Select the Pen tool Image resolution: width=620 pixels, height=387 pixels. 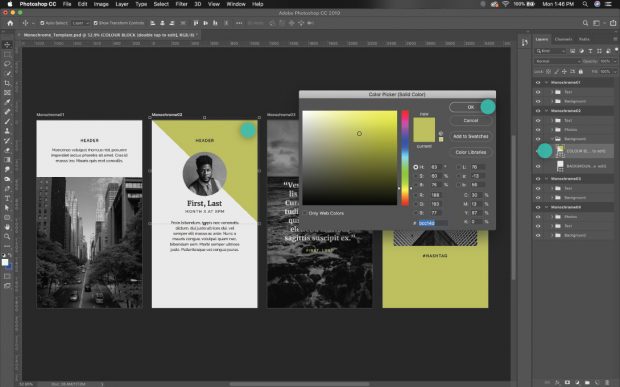click(7, 189)
